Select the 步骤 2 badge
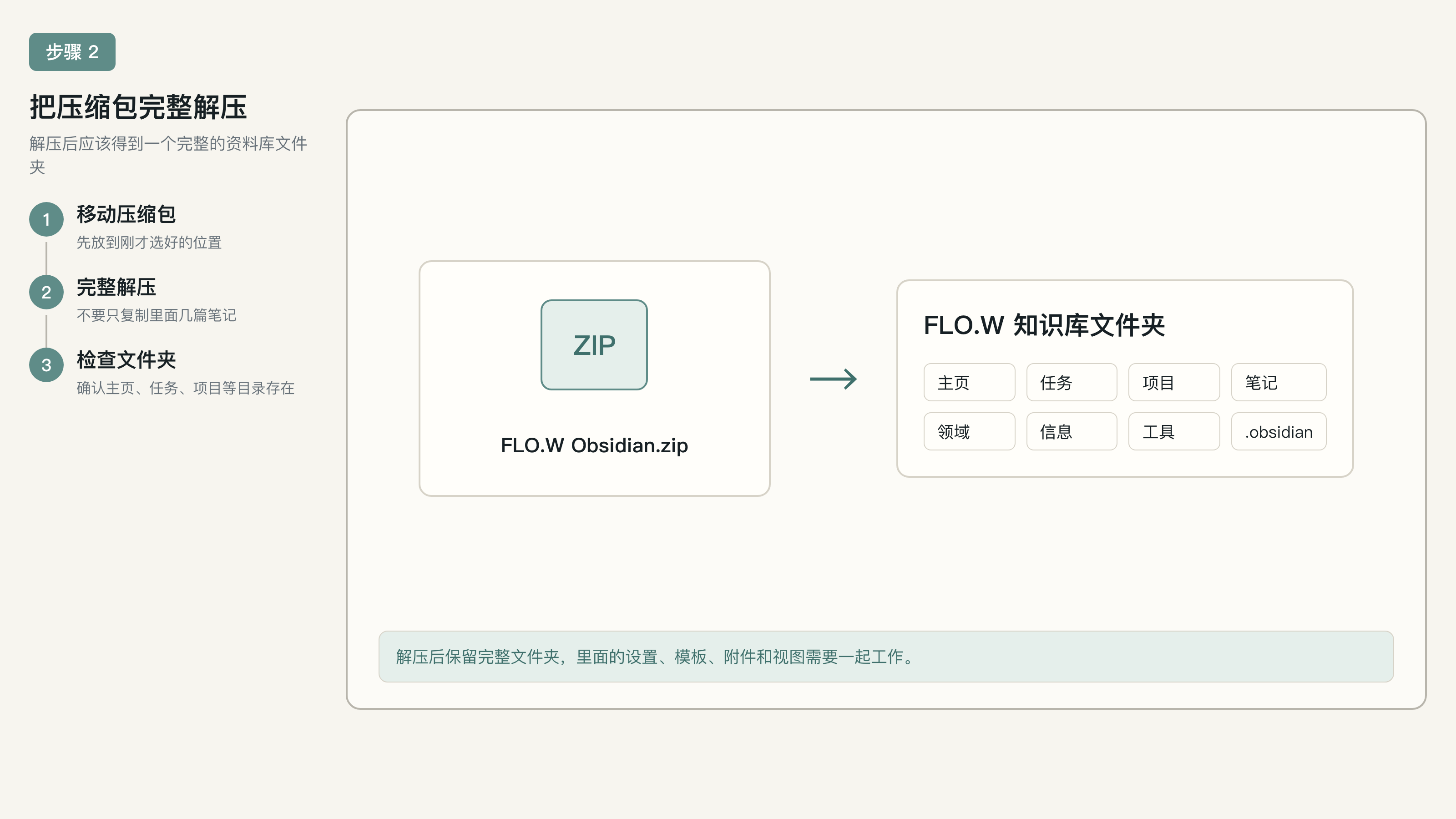The image size is (1456, 819). 72,52
